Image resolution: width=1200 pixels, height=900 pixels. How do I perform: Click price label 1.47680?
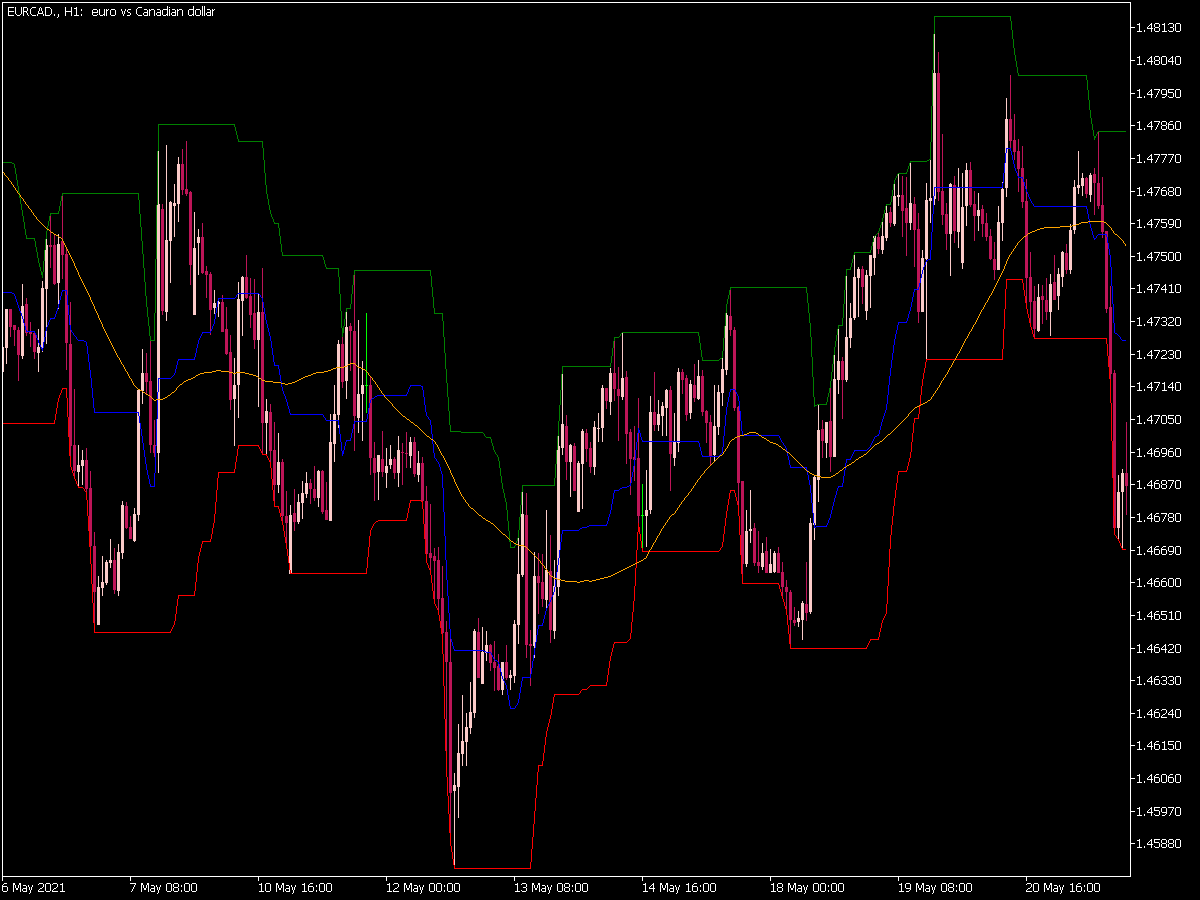[1161, 191]
